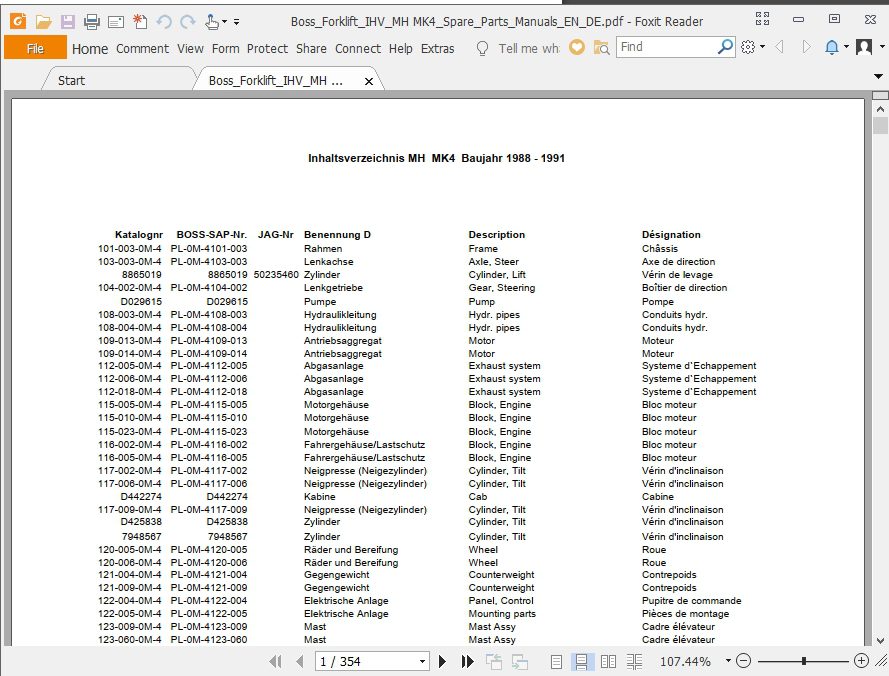Close the Boss_Forklift document tab
The width and height of the screenshot is (889, 676).
click(369, 81)
